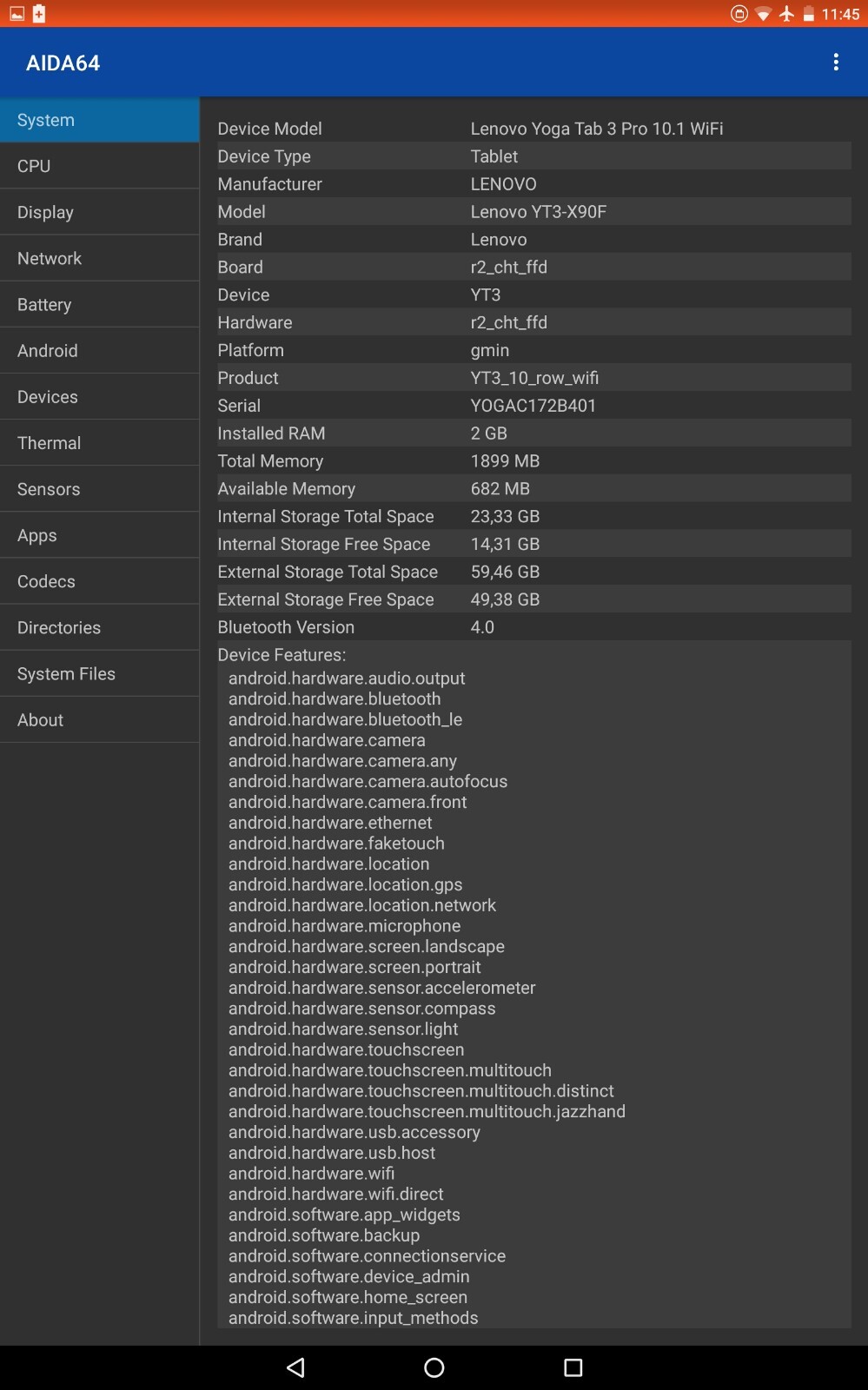Tap the picture notification icon in status bar
The width and height of the screenshot is (868, 1390).
click(x=17, y=14)
